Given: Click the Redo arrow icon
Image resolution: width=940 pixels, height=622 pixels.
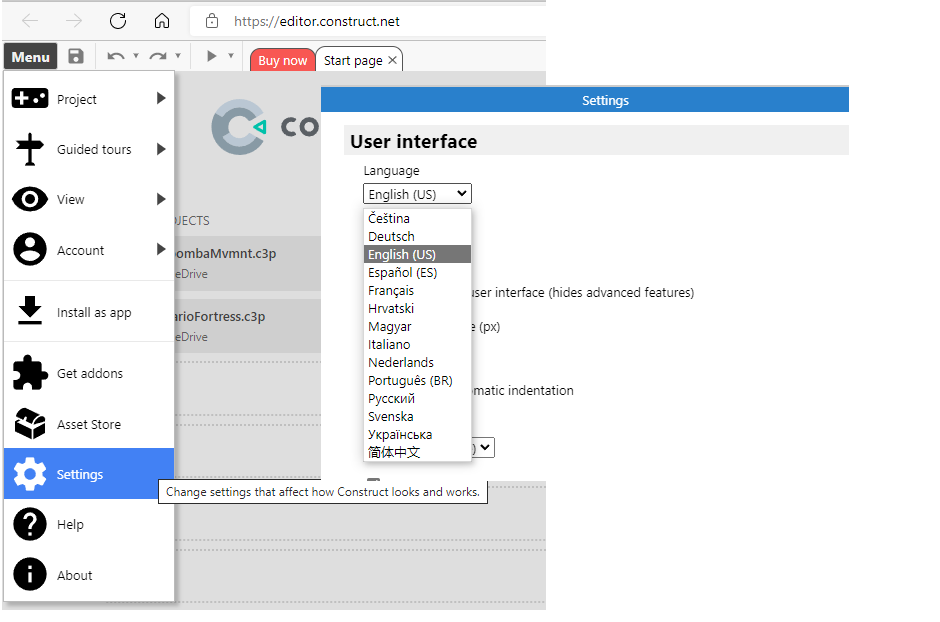Looking at the screenshot, I should tap(158, 56).
